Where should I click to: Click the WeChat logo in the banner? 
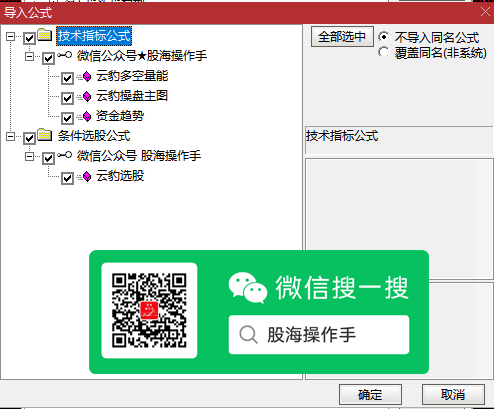pos(248,288)
